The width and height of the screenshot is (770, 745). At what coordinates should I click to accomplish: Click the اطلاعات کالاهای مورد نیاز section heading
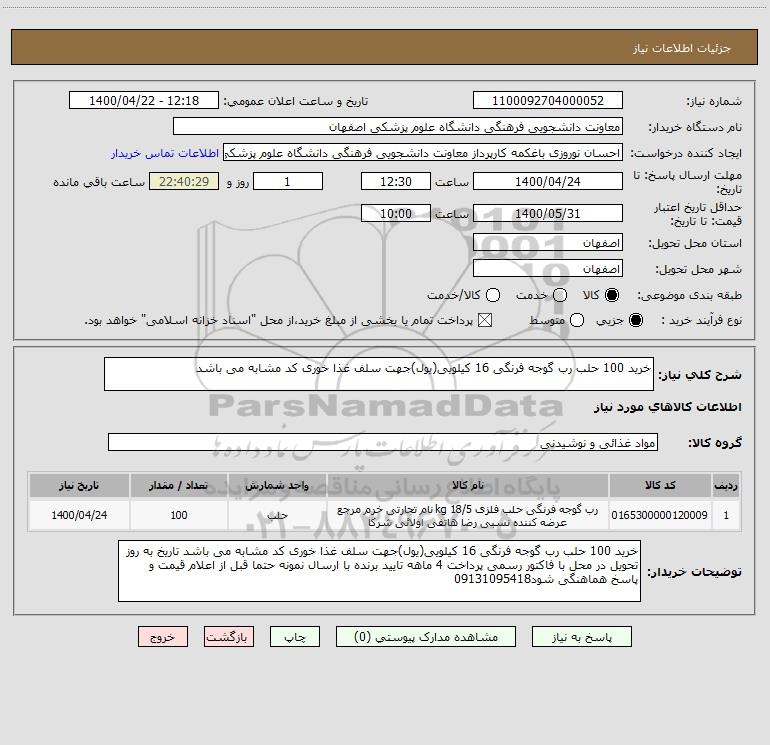pos(668,407)
